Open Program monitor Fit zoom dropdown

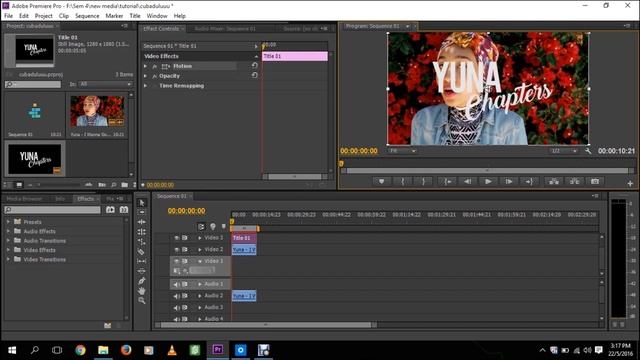pyautogui.click(x=402, y=151)
